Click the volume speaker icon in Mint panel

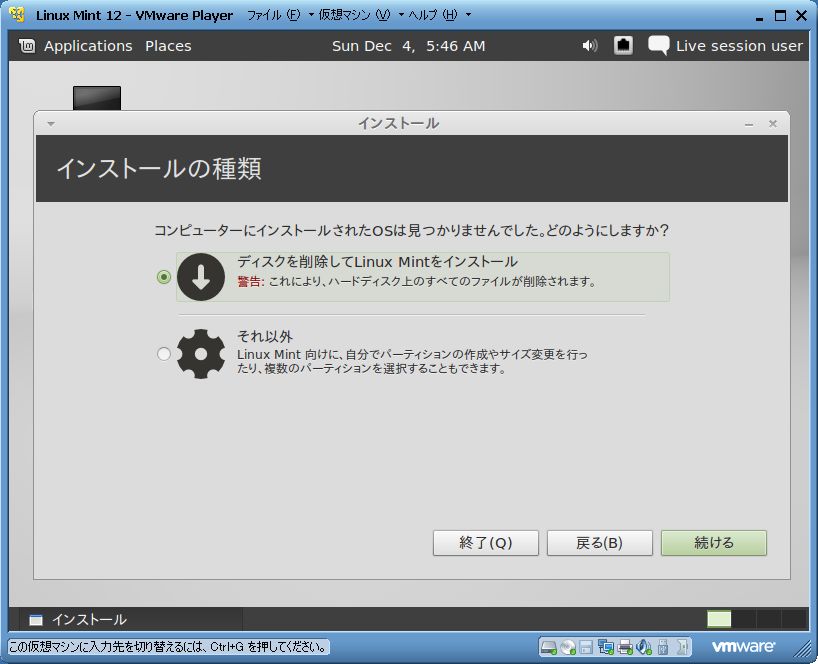pos(590,46)
